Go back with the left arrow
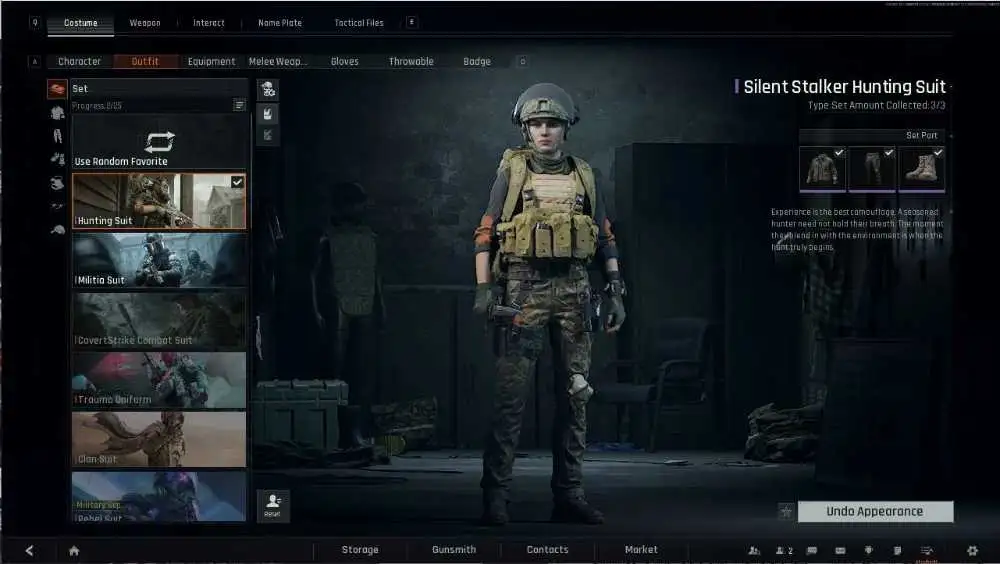The height and width of the screenshot is (564, 1000). 29,550
